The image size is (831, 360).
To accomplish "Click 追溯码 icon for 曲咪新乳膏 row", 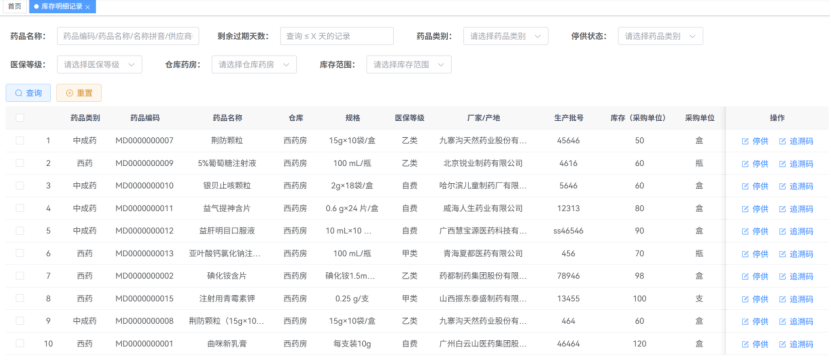I will [x=782, y=344].
